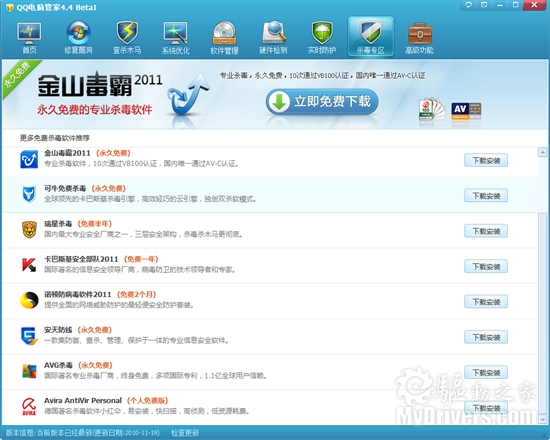
Task: Click the AVG杀毒 description text
Action: (156, 376)
